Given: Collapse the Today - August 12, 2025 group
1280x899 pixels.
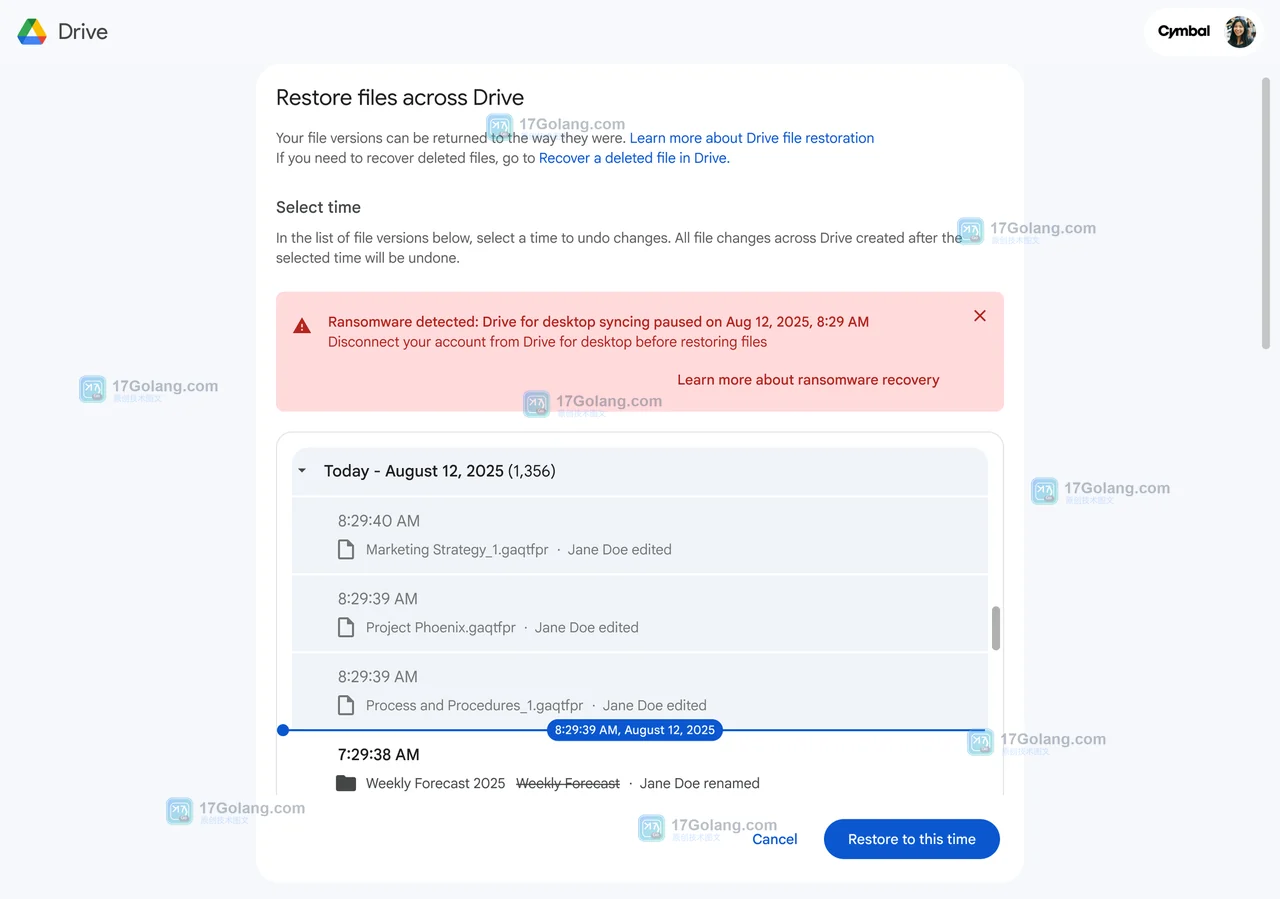Looking at the screenshot, I should coord(301,471).
